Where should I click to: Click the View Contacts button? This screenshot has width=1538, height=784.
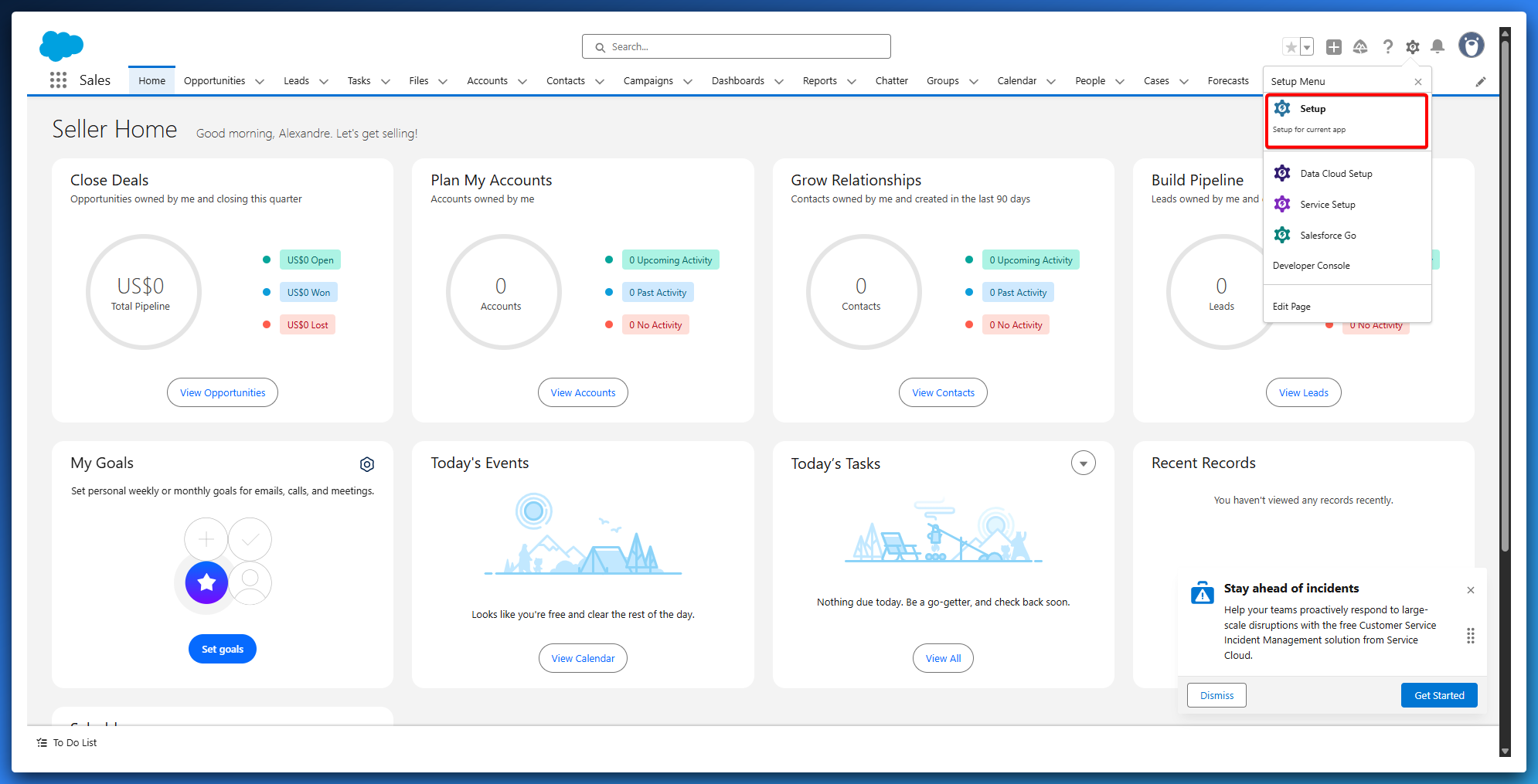(x=943, y=392)
